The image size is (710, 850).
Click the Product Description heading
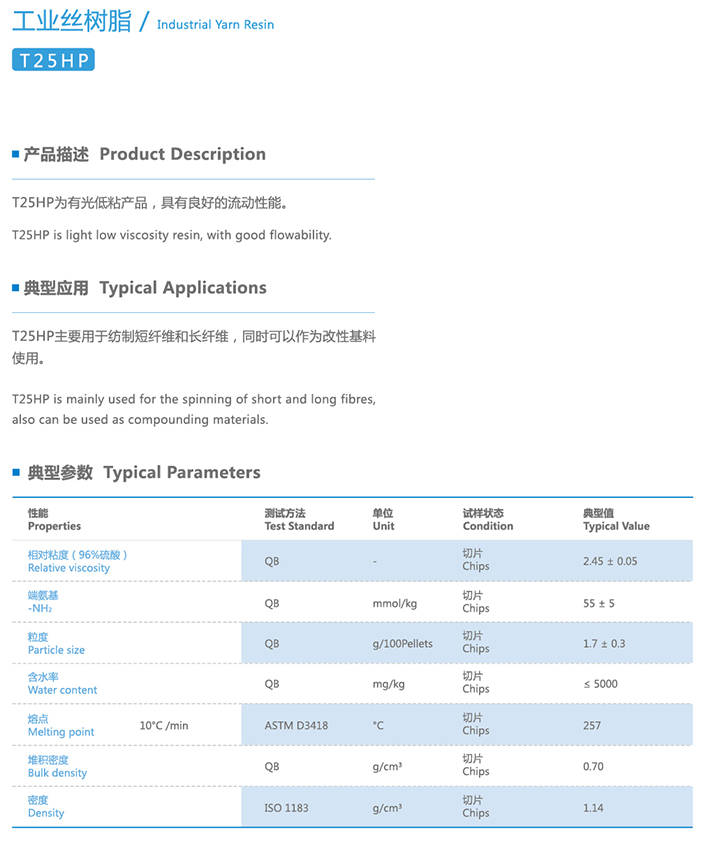182,154
